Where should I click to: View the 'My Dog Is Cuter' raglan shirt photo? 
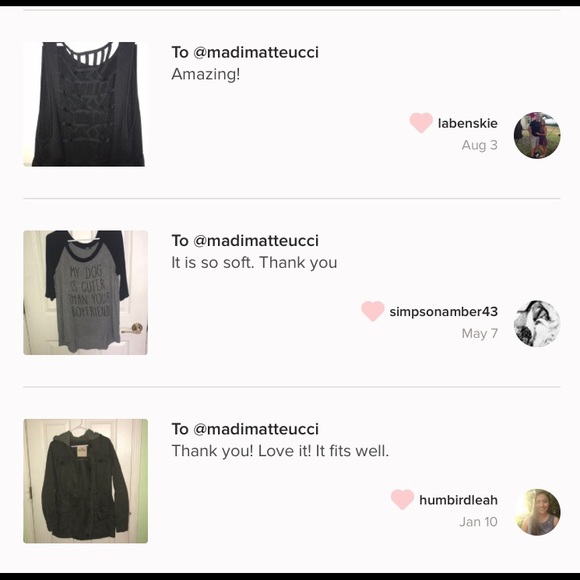pos(85,293)
